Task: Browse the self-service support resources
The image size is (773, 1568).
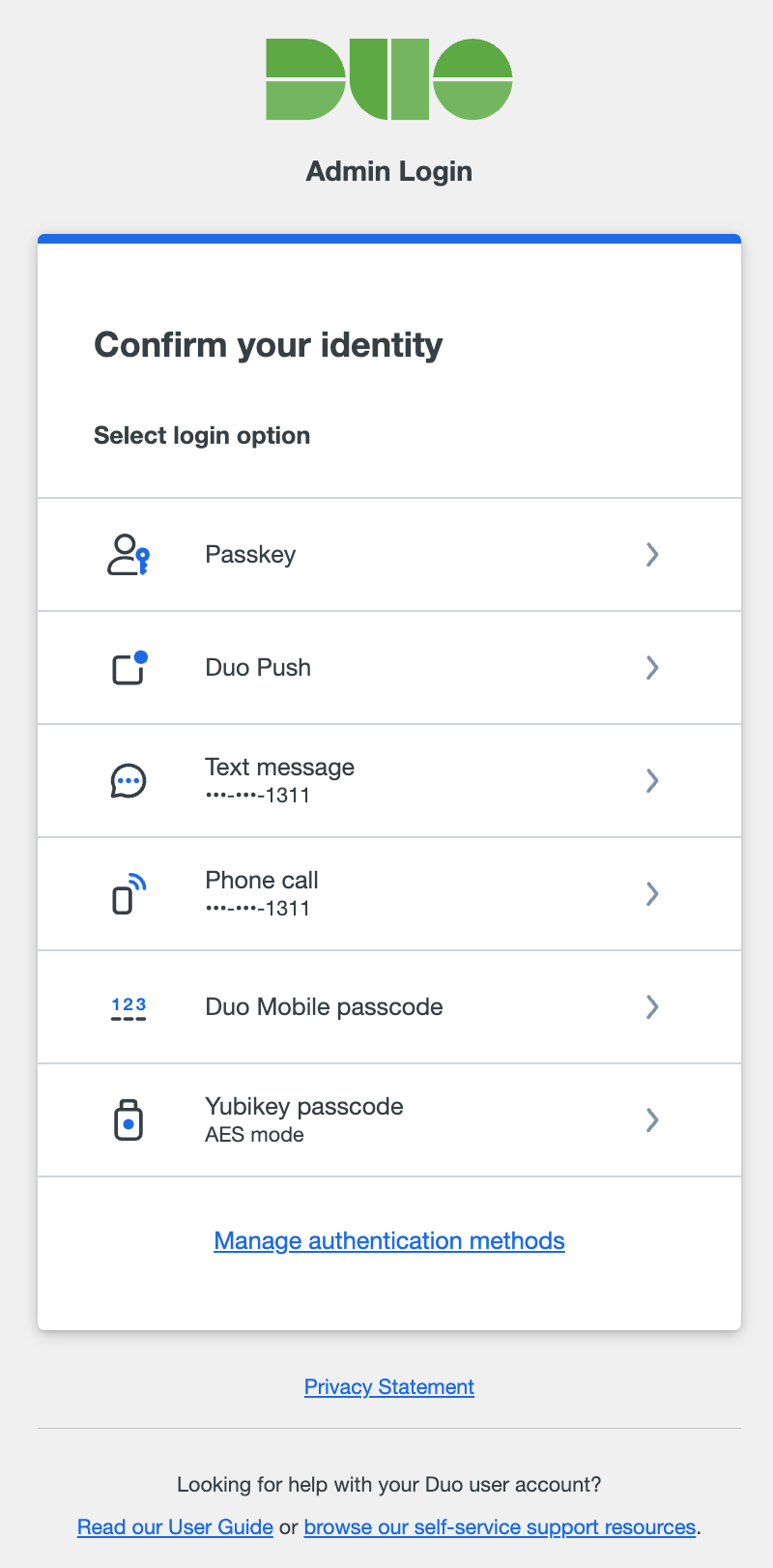Action: coord(500,1526)
